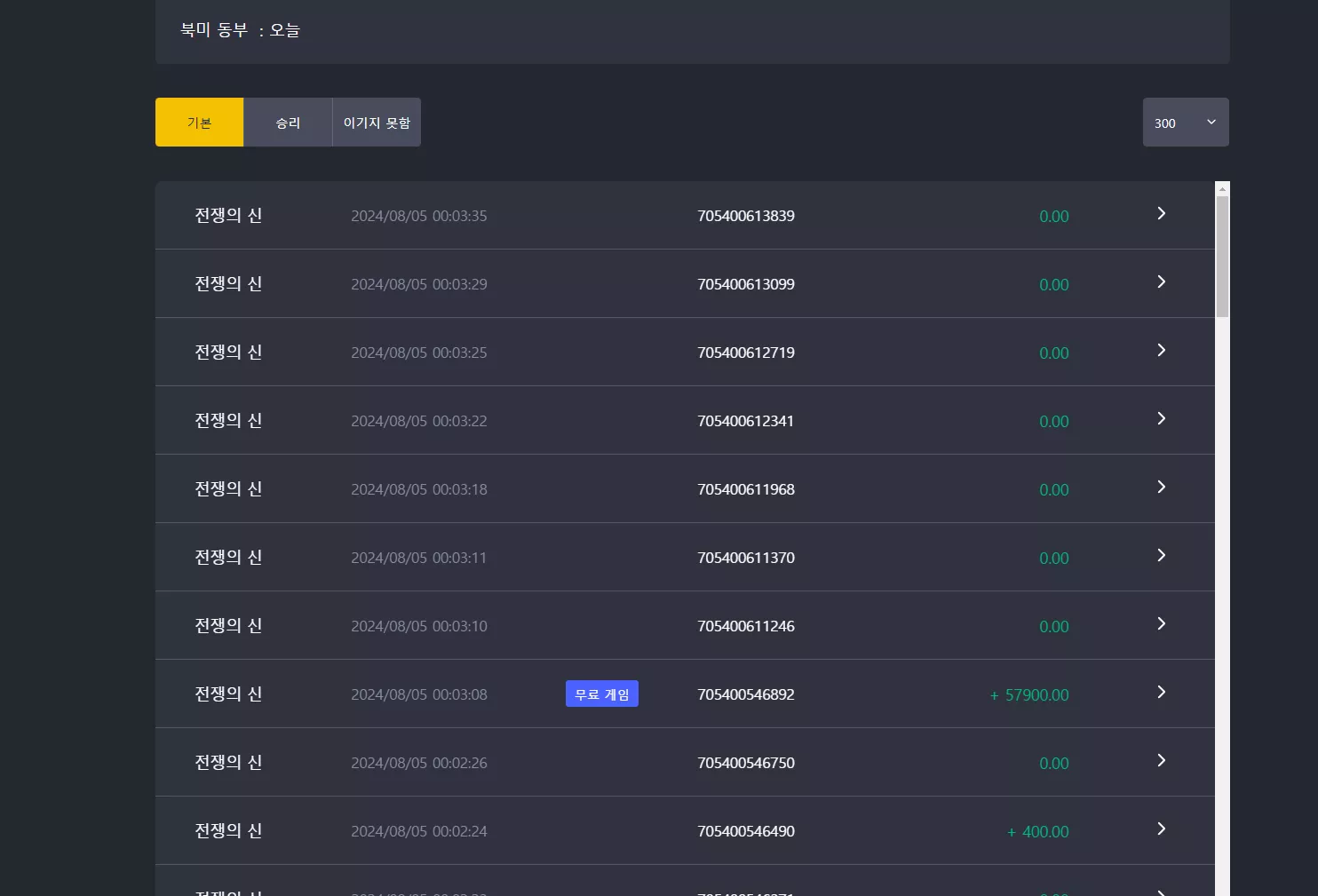This screenshot has width=1318, height=896.
Task: Click timestamp 2024/08/05 00:03:25
Action: (419, 353)
